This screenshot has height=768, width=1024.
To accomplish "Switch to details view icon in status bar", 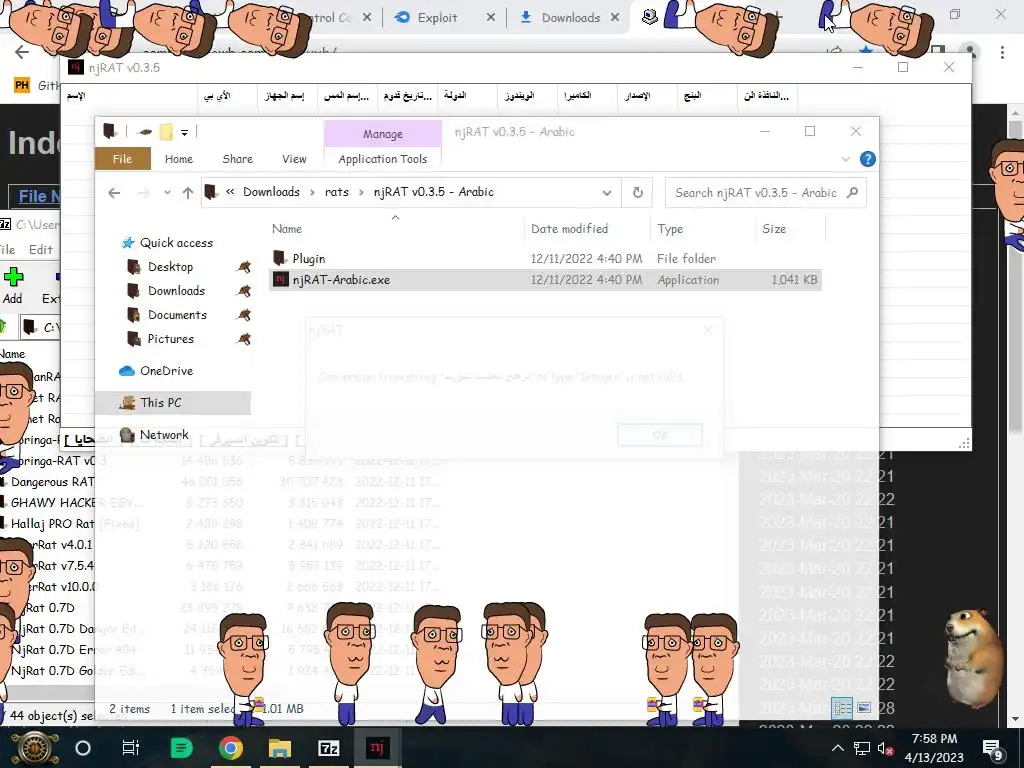I will click(x=842, y=708).
